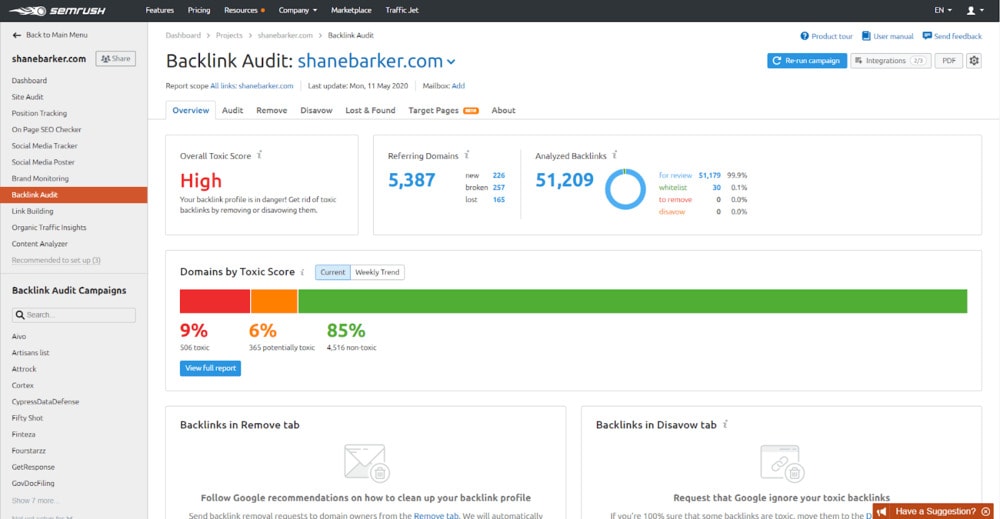
Task: Click the All links: shanebarker.com scope link
Action: [252, 85]
